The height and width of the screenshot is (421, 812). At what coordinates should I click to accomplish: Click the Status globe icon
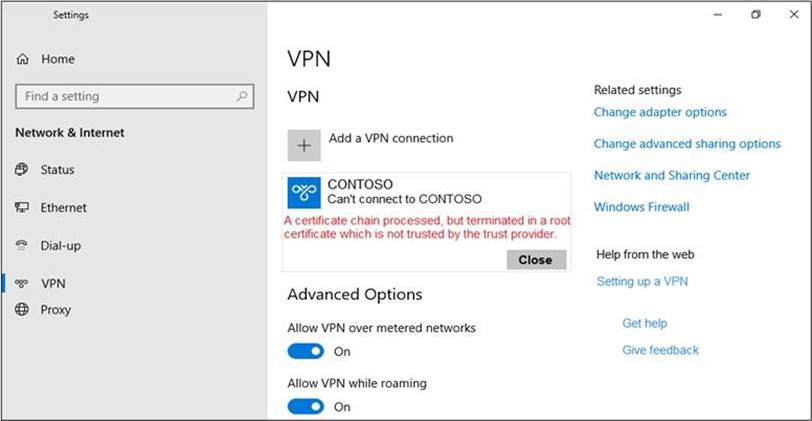pyautogui.click(x=22, y=170)
